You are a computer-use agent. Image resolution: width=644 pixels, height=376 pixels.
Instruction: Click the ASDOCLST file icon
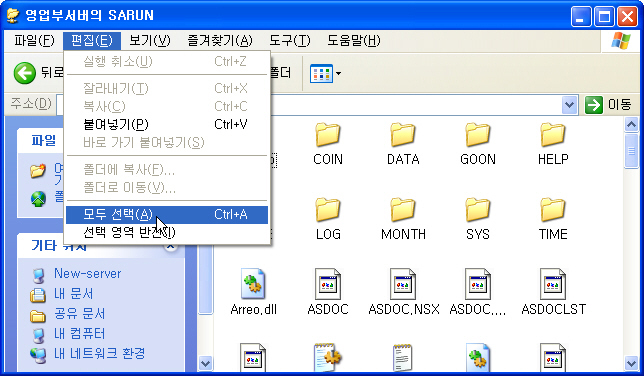point(552,284)
